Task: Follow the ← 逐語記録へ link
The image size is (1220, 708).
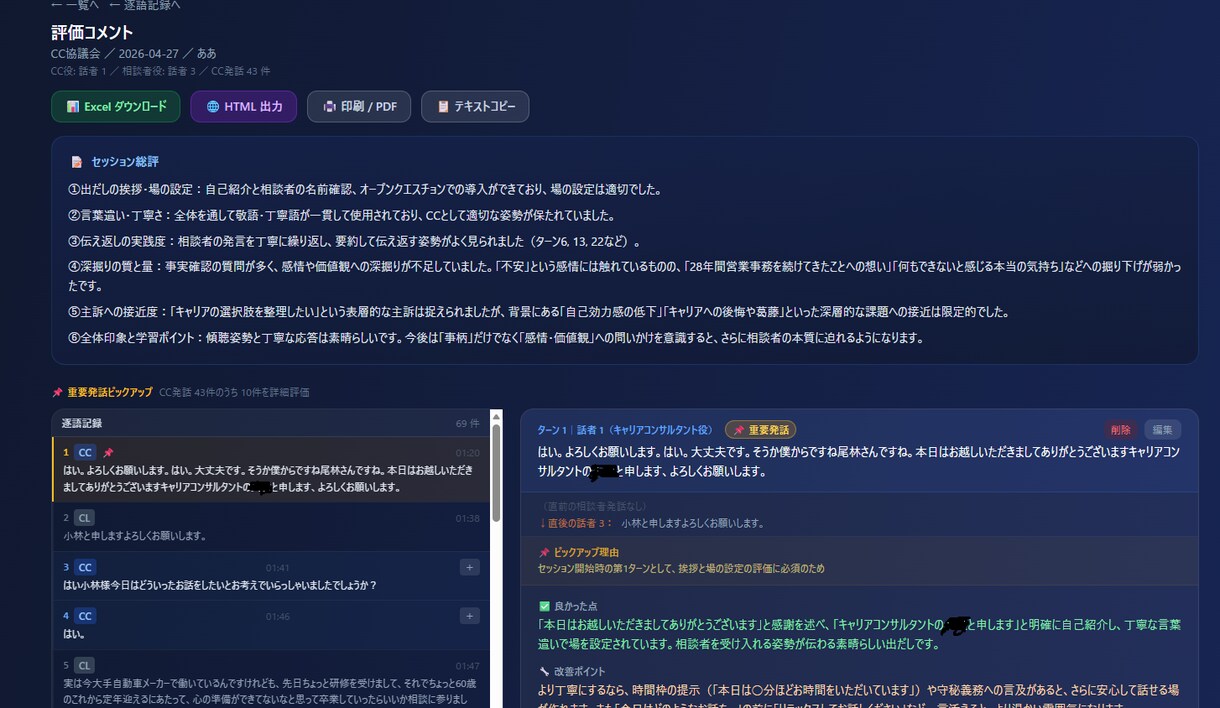Action: click(145, 5)
